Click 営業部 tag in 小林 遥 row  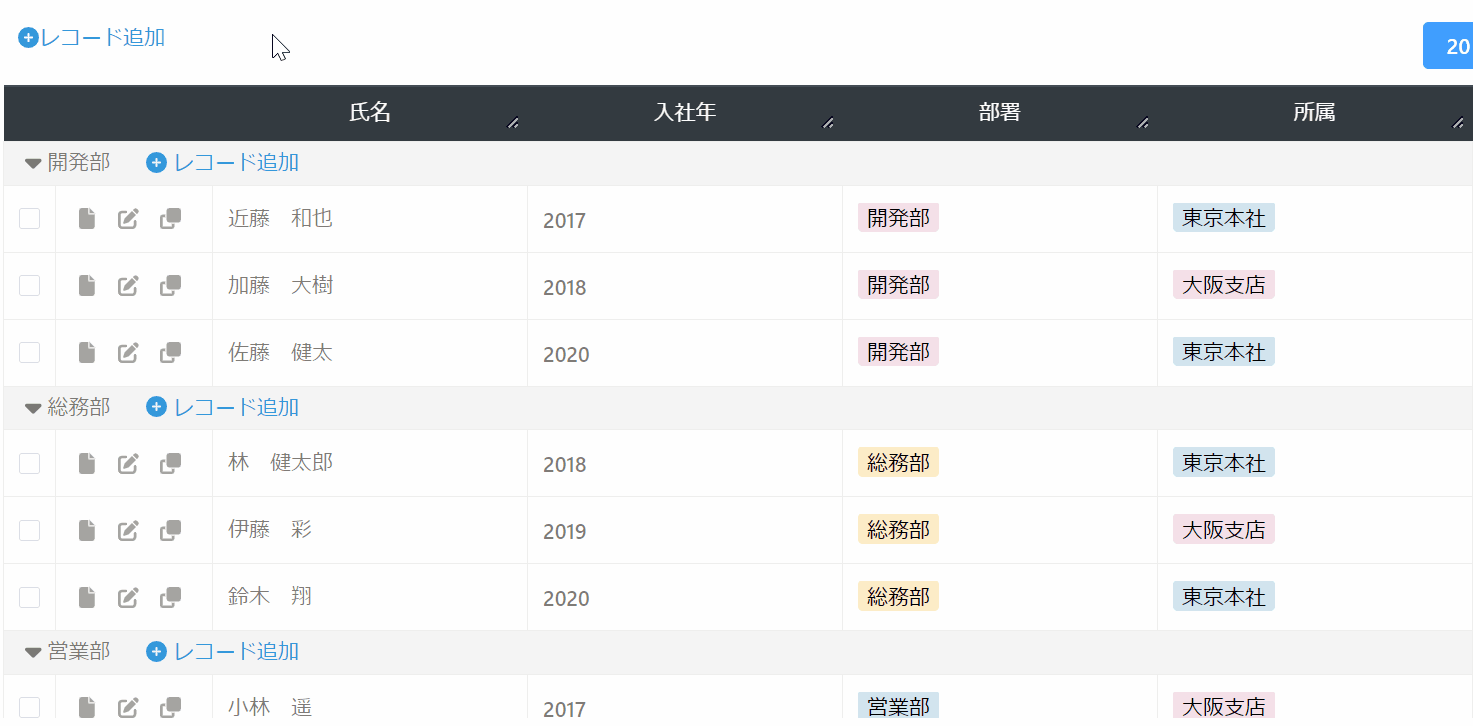(898, 706)
